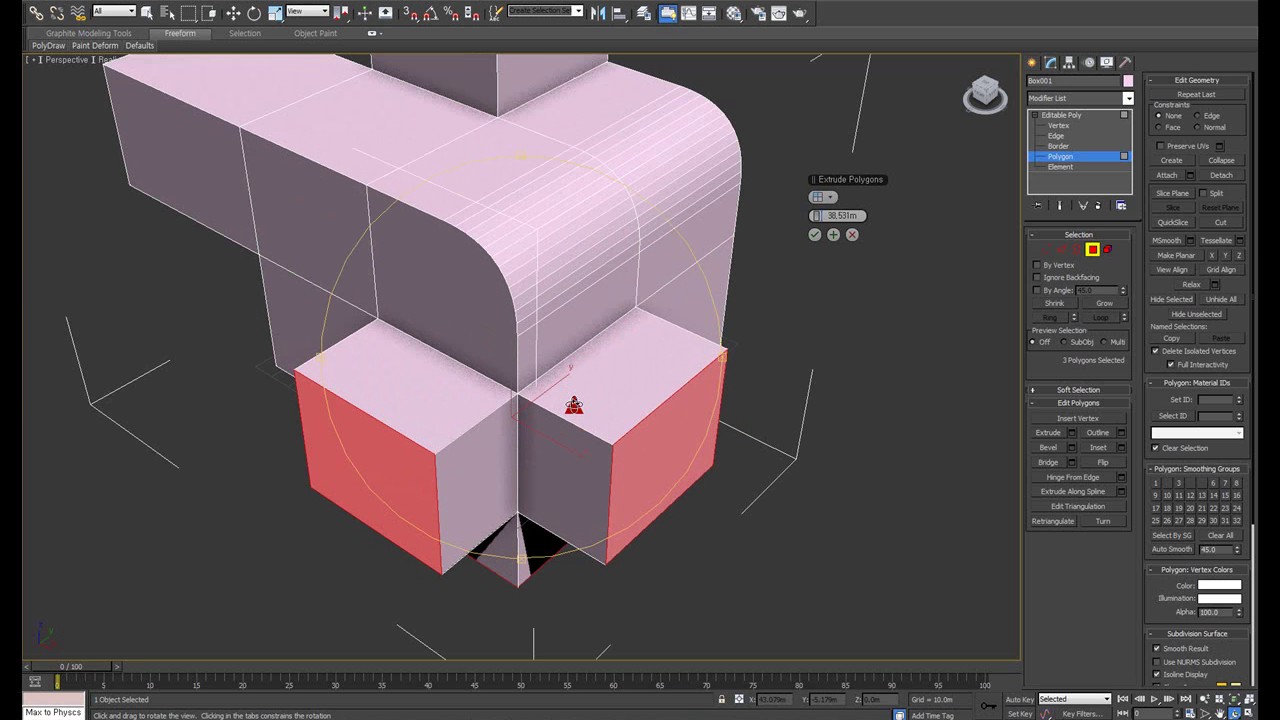Toggle the 3D Snaps icon
Viewport: 1280px width, 720px height.
point(410,13)
